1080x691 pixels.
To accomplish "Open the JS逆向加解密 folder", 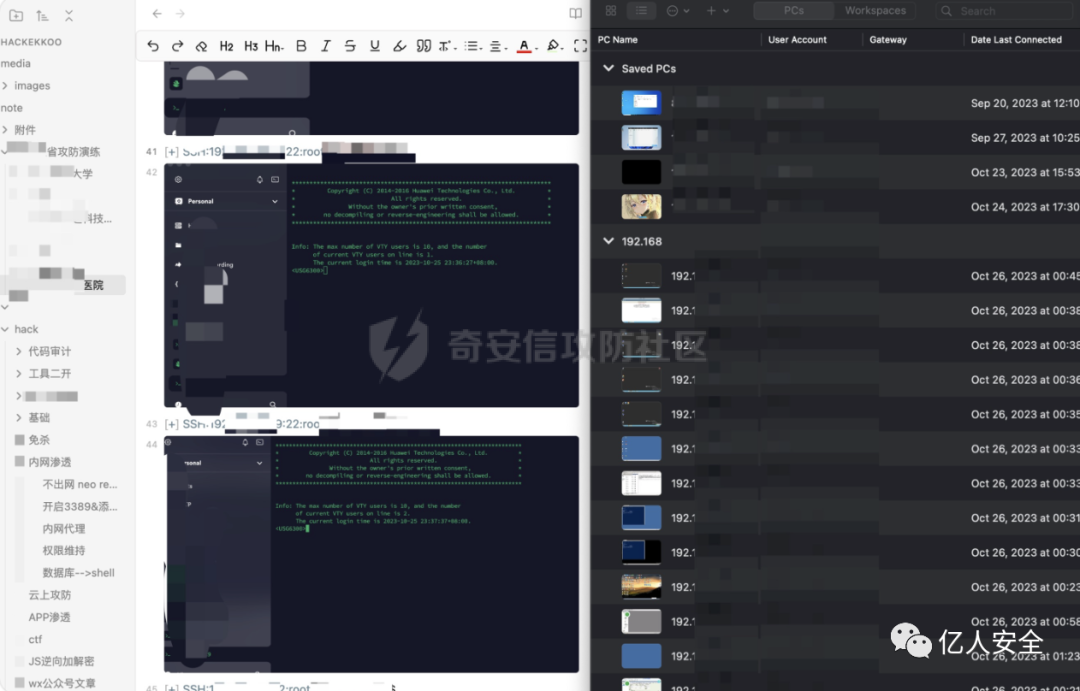I will coord(61,661).
